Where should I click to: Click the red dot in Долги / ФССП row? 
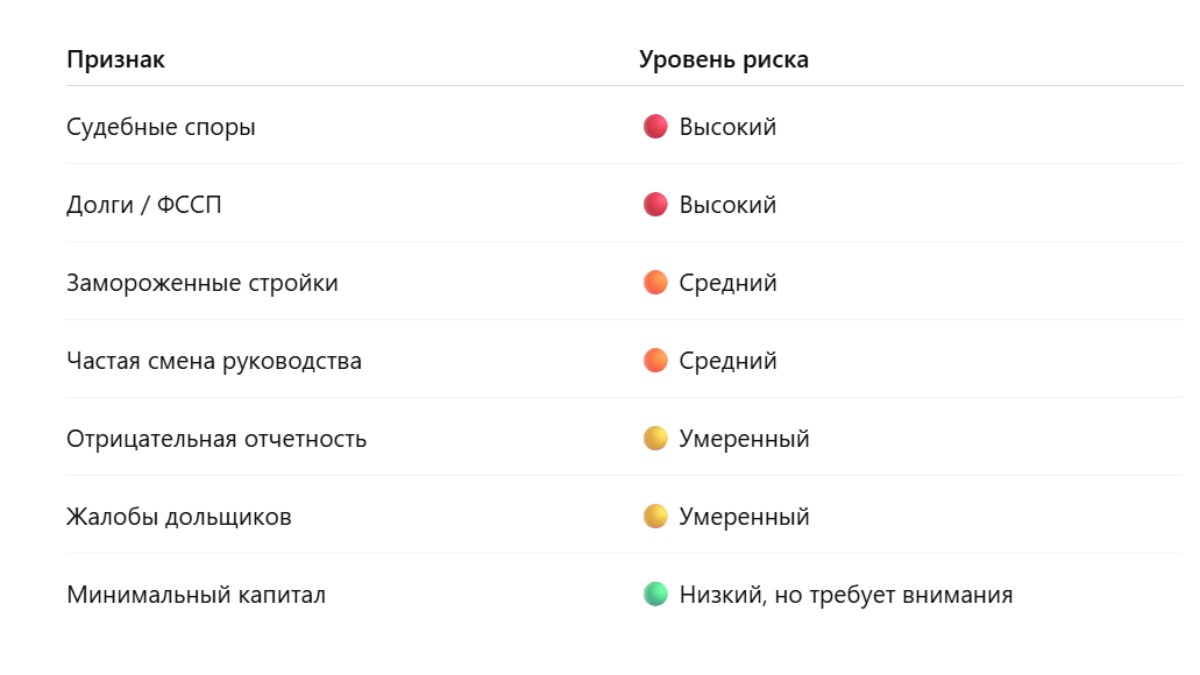click(655, 205)
